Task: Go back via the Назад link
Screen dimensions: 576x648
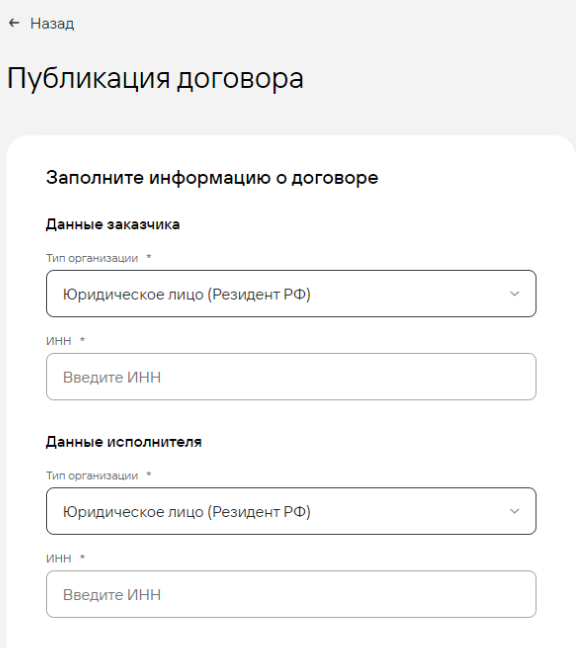Action: pos(52,24)
